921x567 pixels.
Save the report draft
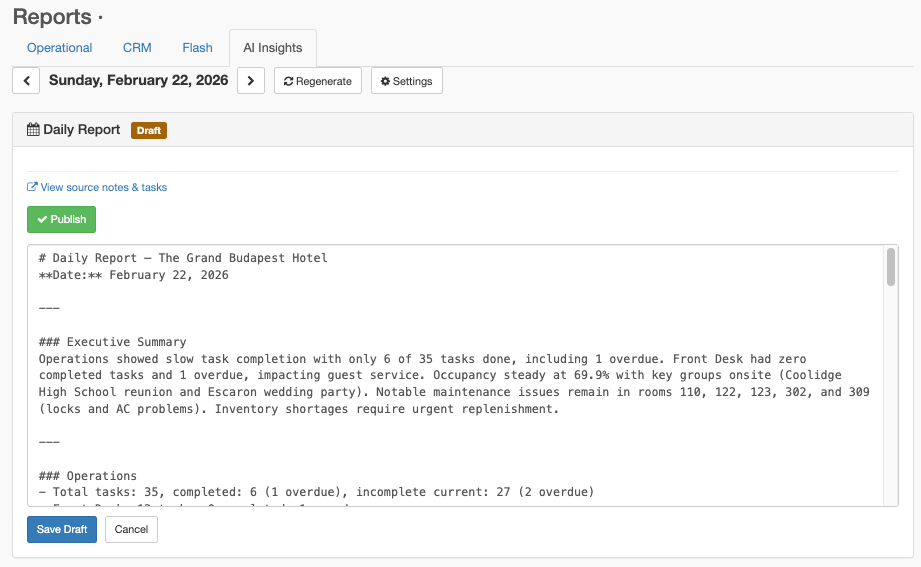pos(62,529)
